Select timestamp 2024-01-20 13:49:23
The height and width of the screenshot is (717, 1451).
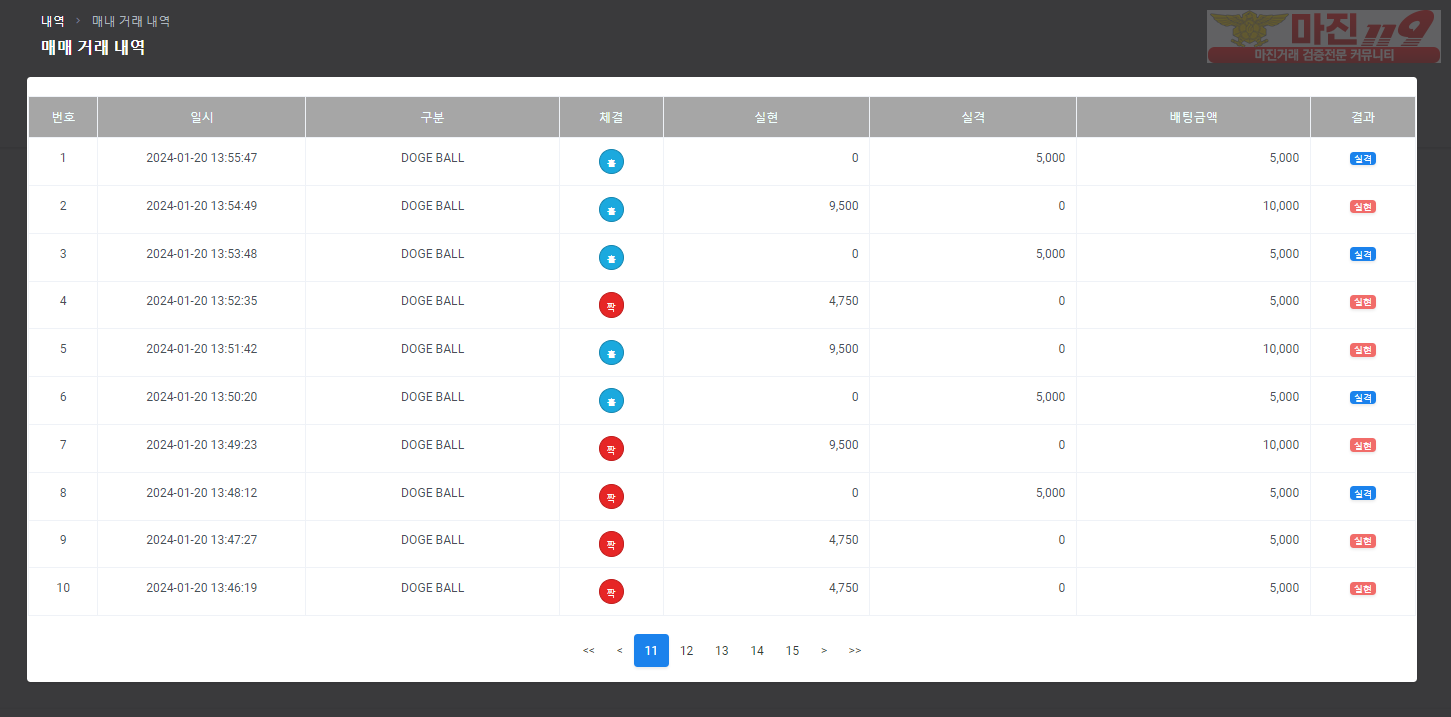[x=202, y=445]
